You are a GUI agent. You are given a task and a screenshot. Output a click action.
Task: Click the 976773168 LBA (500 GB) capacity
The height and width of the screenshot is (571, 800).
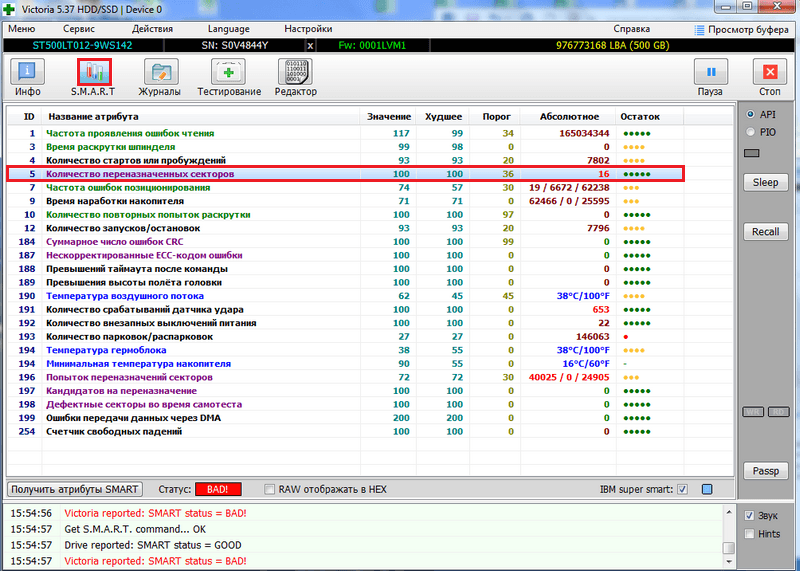pos(612,45)
